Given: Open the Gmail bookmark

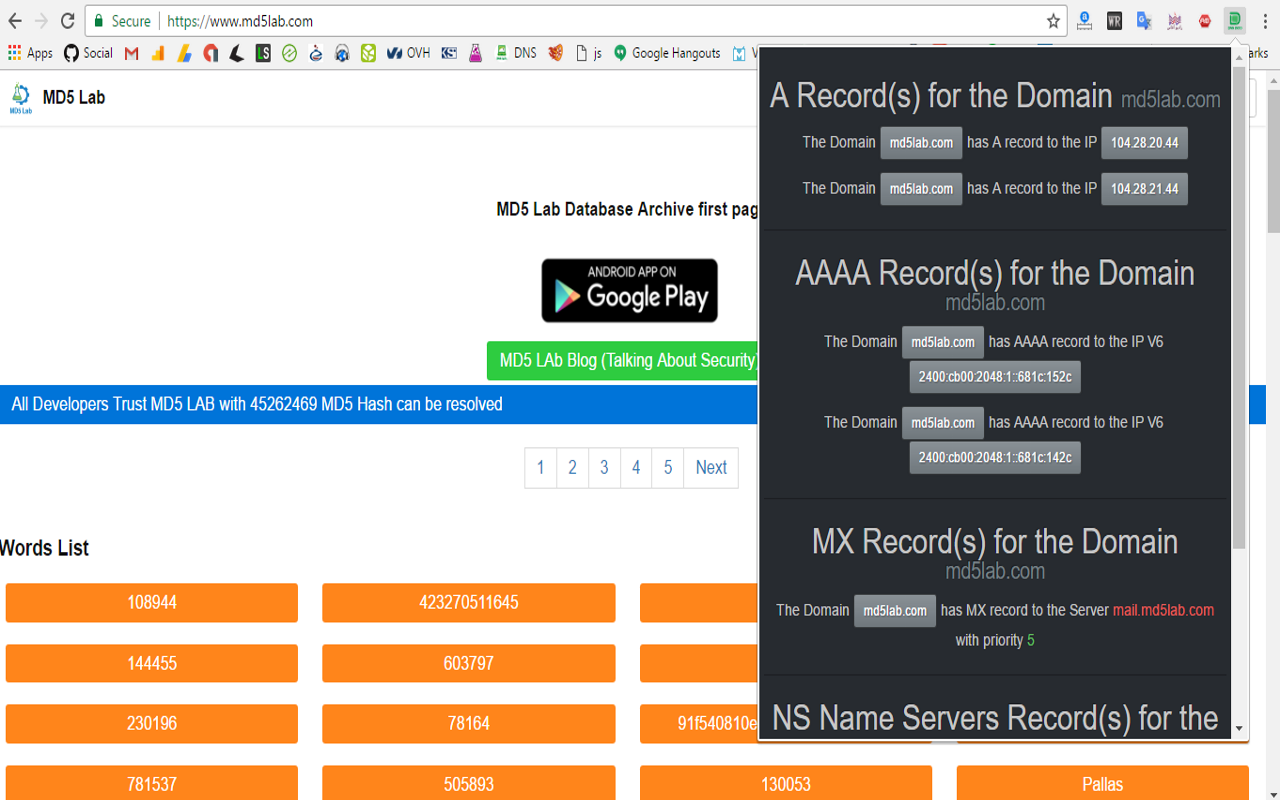Looking at the screenshot, I should click(x=132, y=53).
